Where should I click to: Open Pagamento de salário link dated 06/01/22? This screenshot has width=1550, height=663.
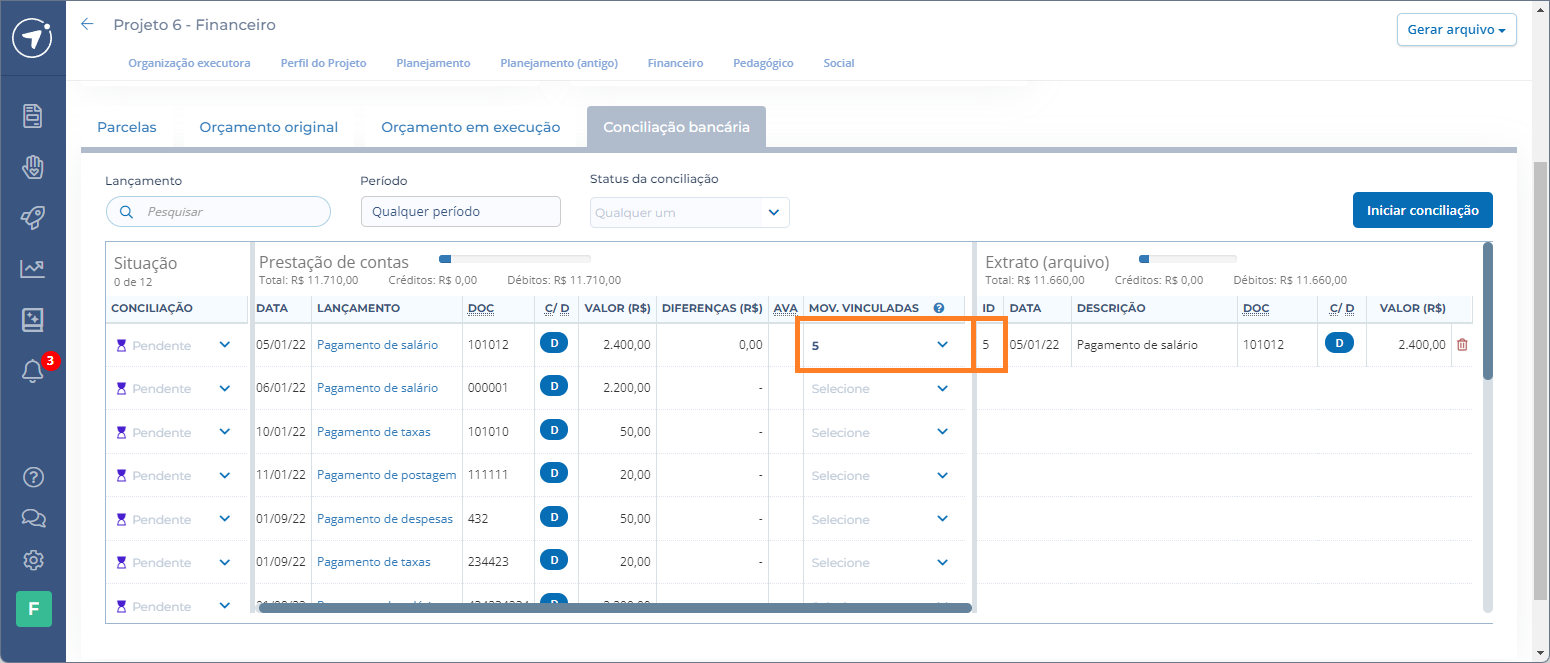pos(377,388)
